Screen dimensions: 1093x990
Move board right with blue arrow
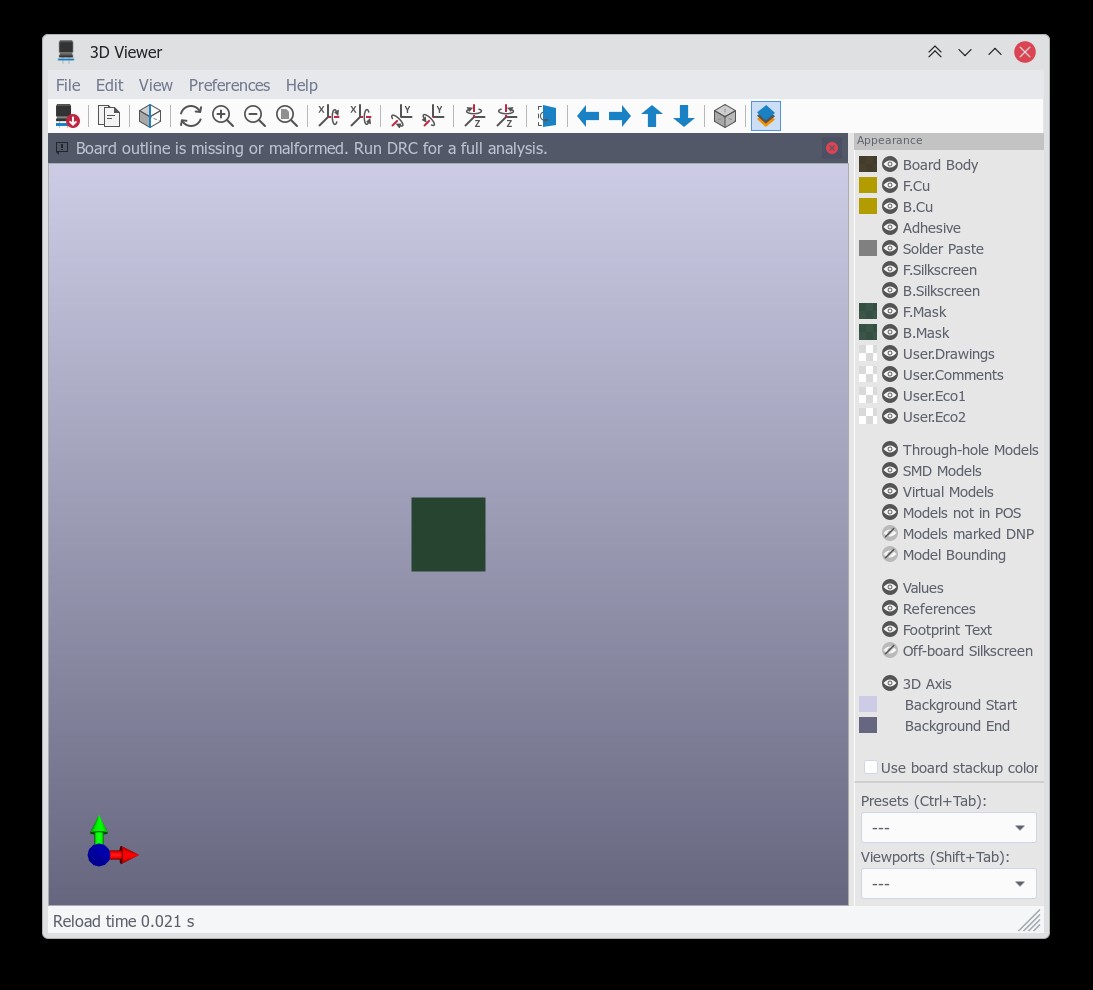(620, 116)
